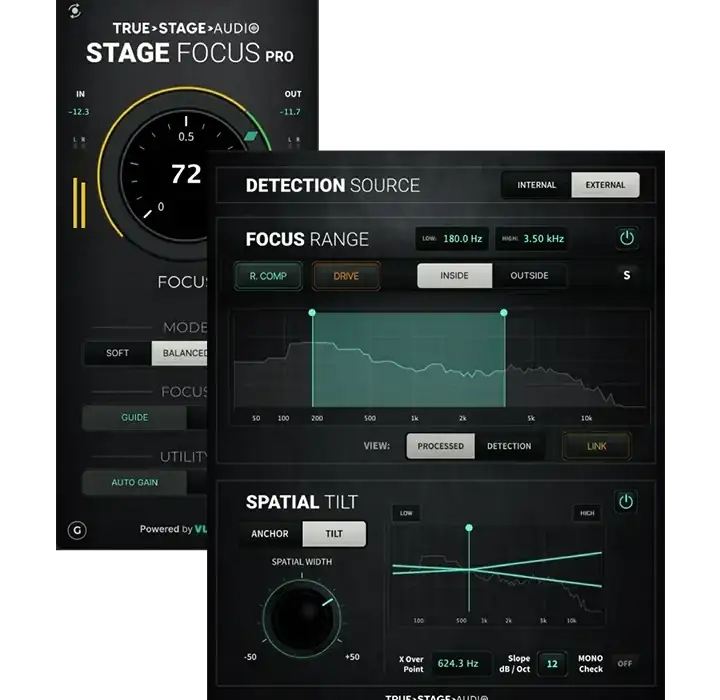Select OUTSIDE focus range mode
Viewport: 720px width, 700px height.
pyautogui.click(x=529, y=276)
